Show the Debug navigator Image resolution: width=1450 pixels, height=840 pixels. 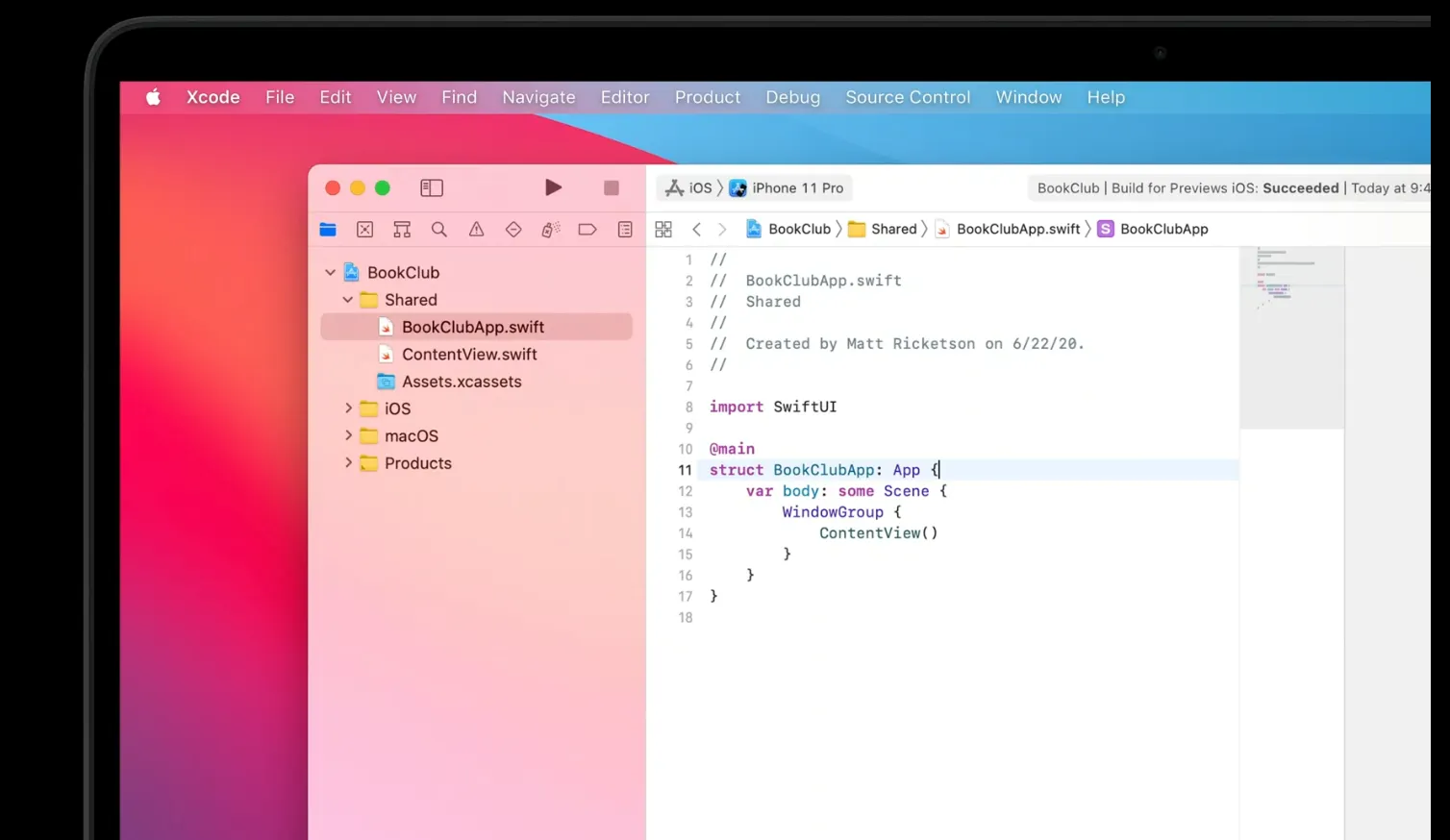click(550, 230)
